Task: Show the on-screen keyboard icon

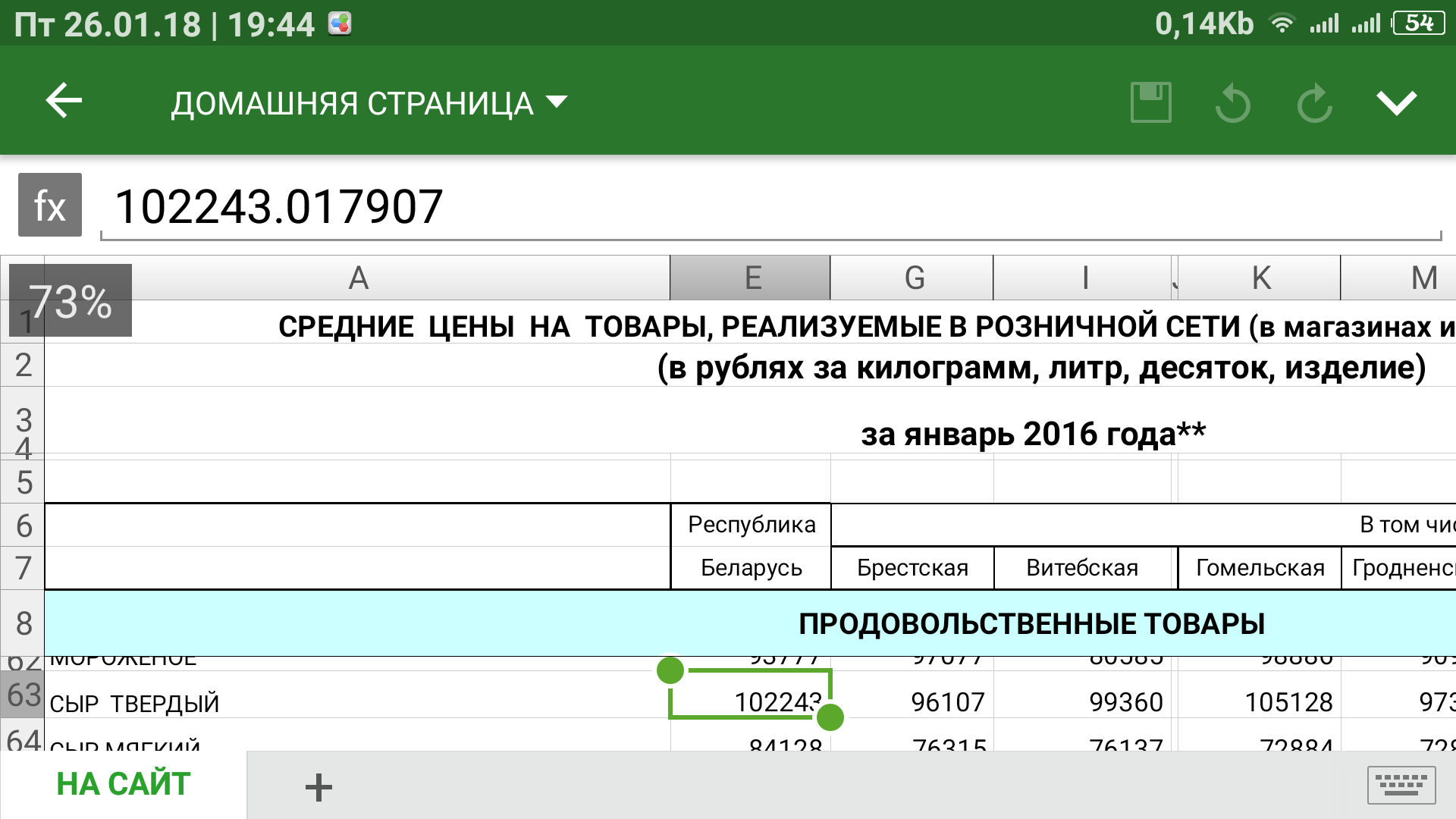Action: [x=1401, y=785]
